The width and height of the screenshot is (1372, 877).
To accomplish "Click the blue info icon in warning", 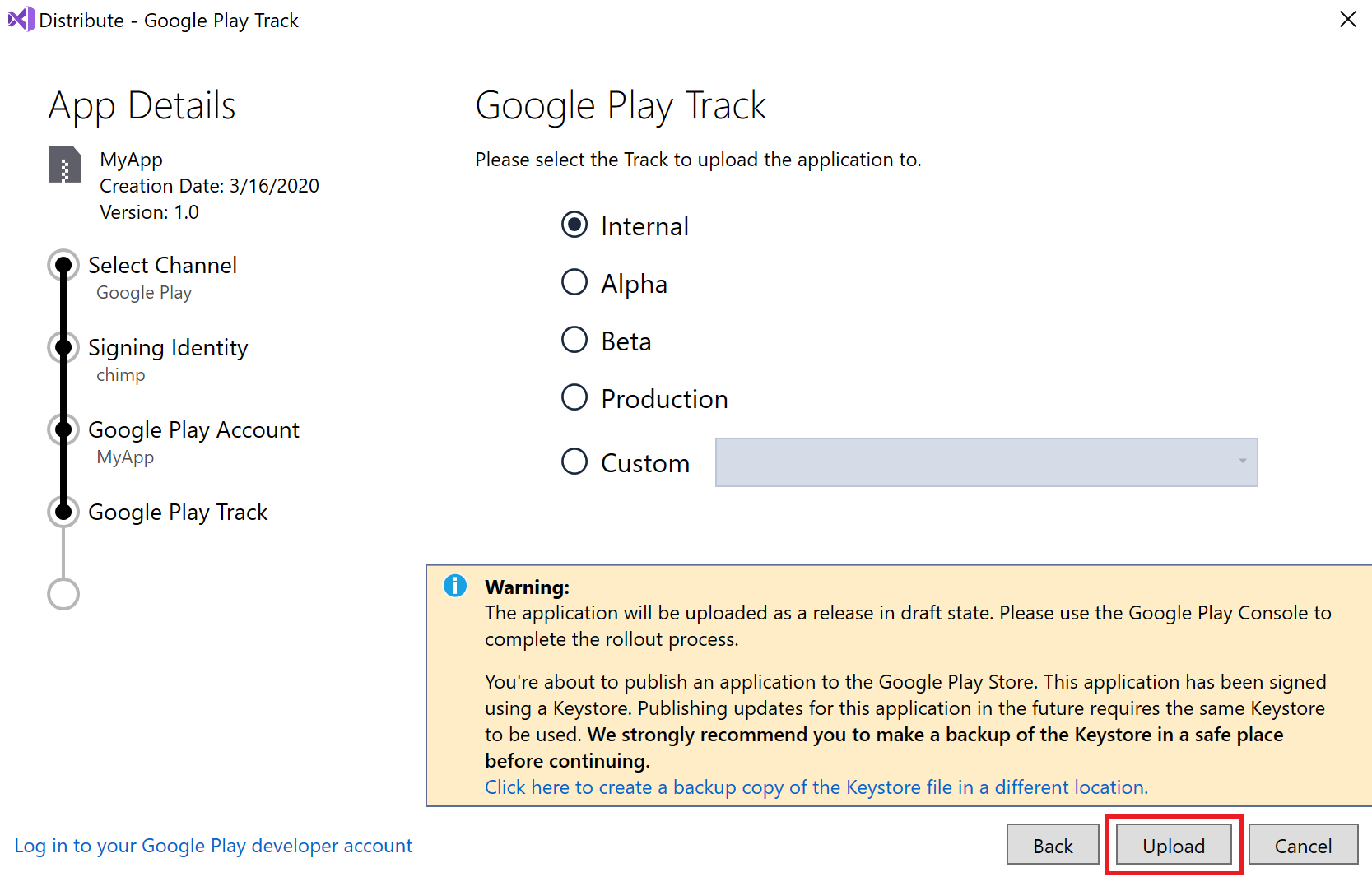I will point(455,586).
